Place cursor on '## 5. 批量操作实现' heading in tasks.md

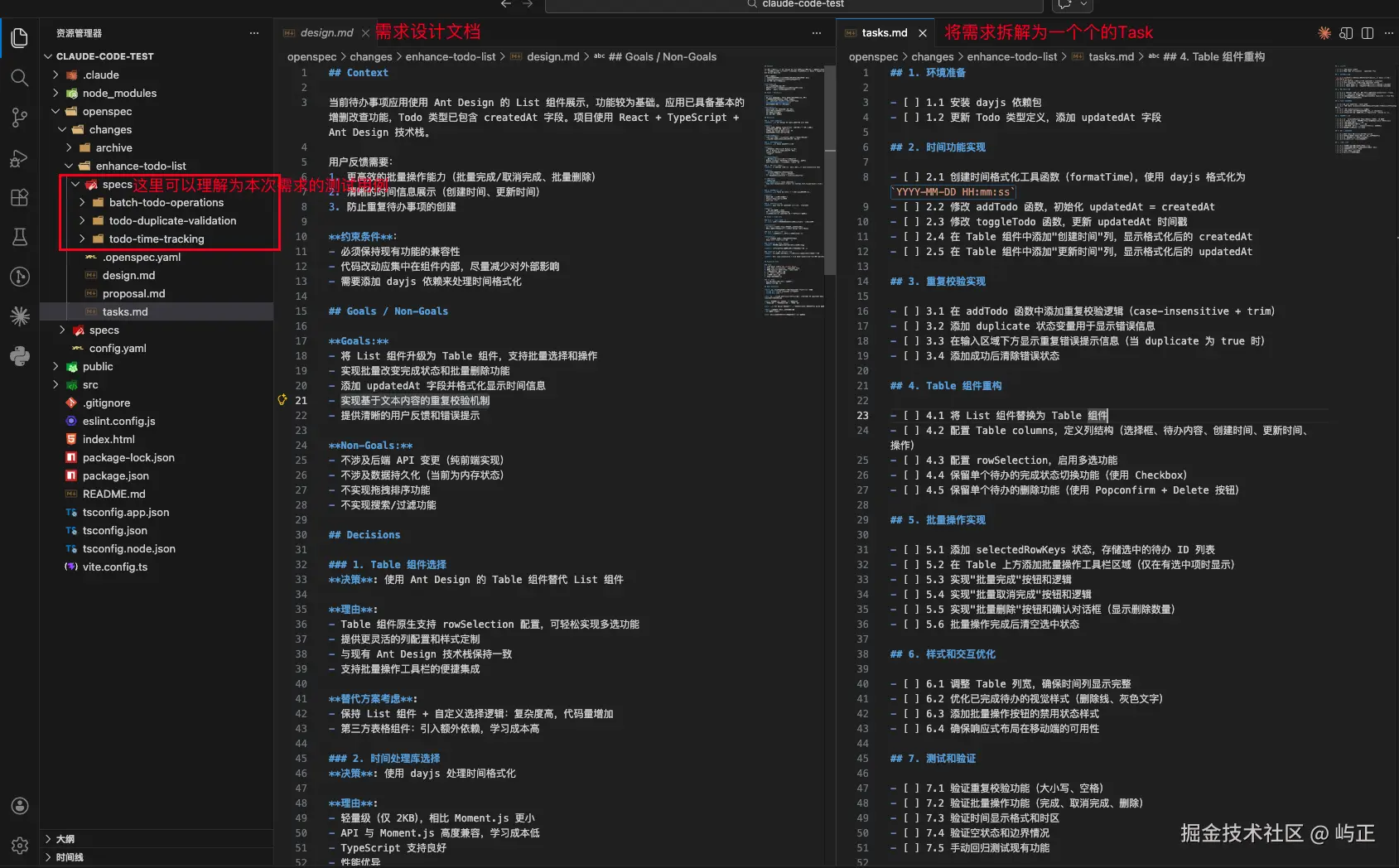(938, 520)
